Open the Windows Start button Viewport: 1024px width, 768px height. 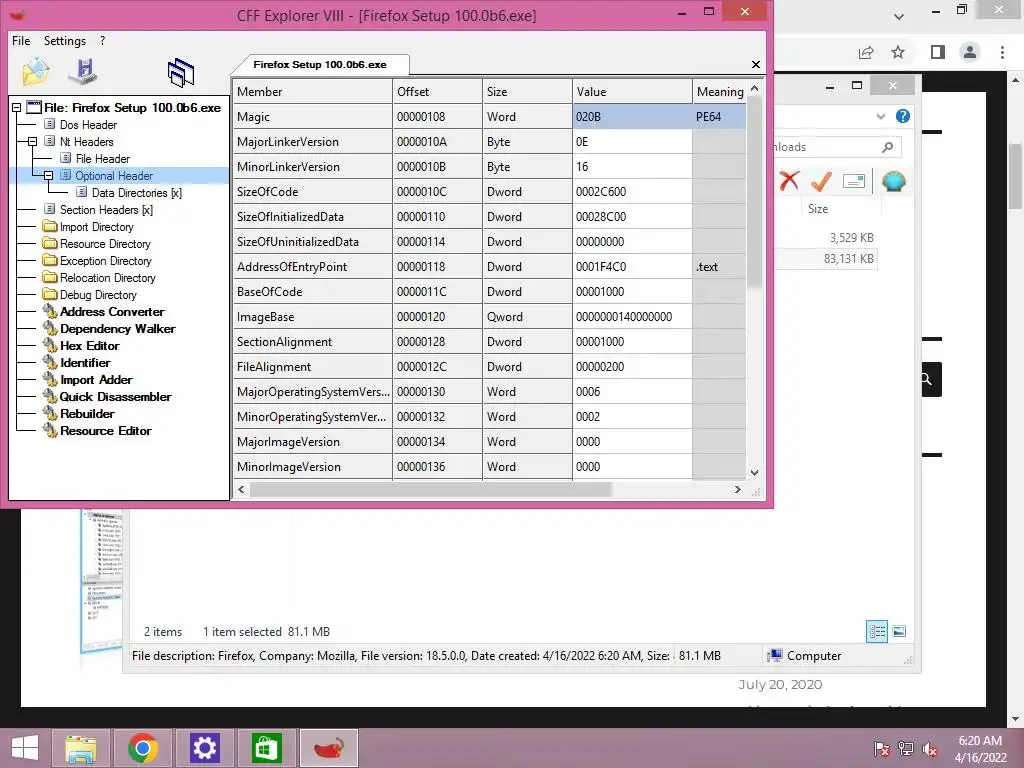click(25, 748)
